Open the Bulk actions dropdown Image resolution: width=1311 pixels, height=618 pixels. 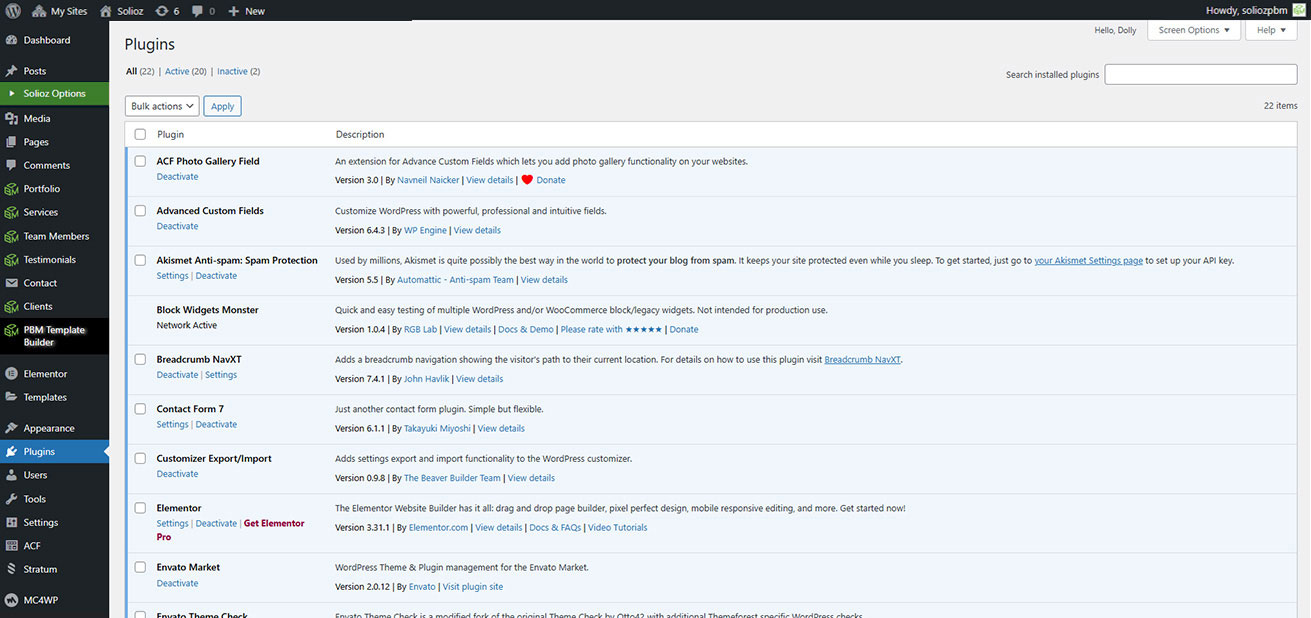(162, 106)
